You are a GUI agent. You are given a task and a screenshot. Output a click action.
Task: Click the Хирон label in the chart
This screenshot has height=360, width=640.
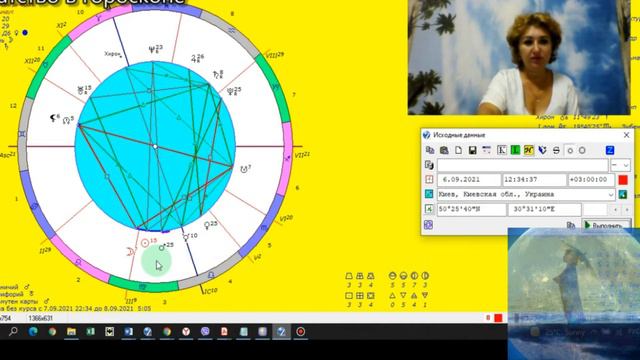[112, 54]
